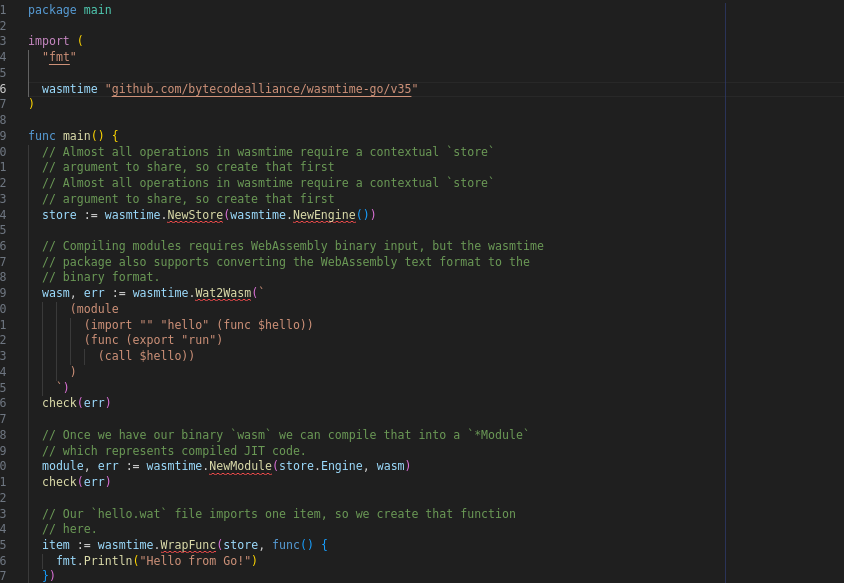Place cursor on "(call $hello))" text
The image size is (844, 583).
[x=146, y=356]
